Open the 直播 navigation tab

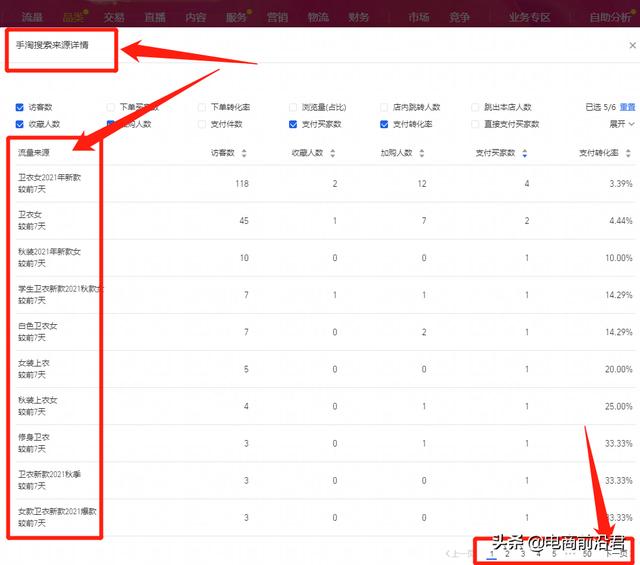[x=155, y=17]
